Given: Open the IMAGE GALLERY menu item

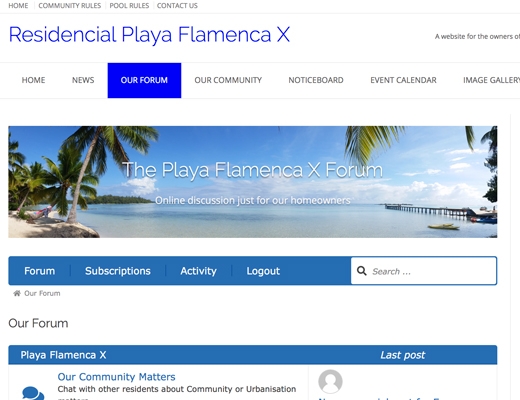Looking at the screenshot, I should [x=491, y=80].
